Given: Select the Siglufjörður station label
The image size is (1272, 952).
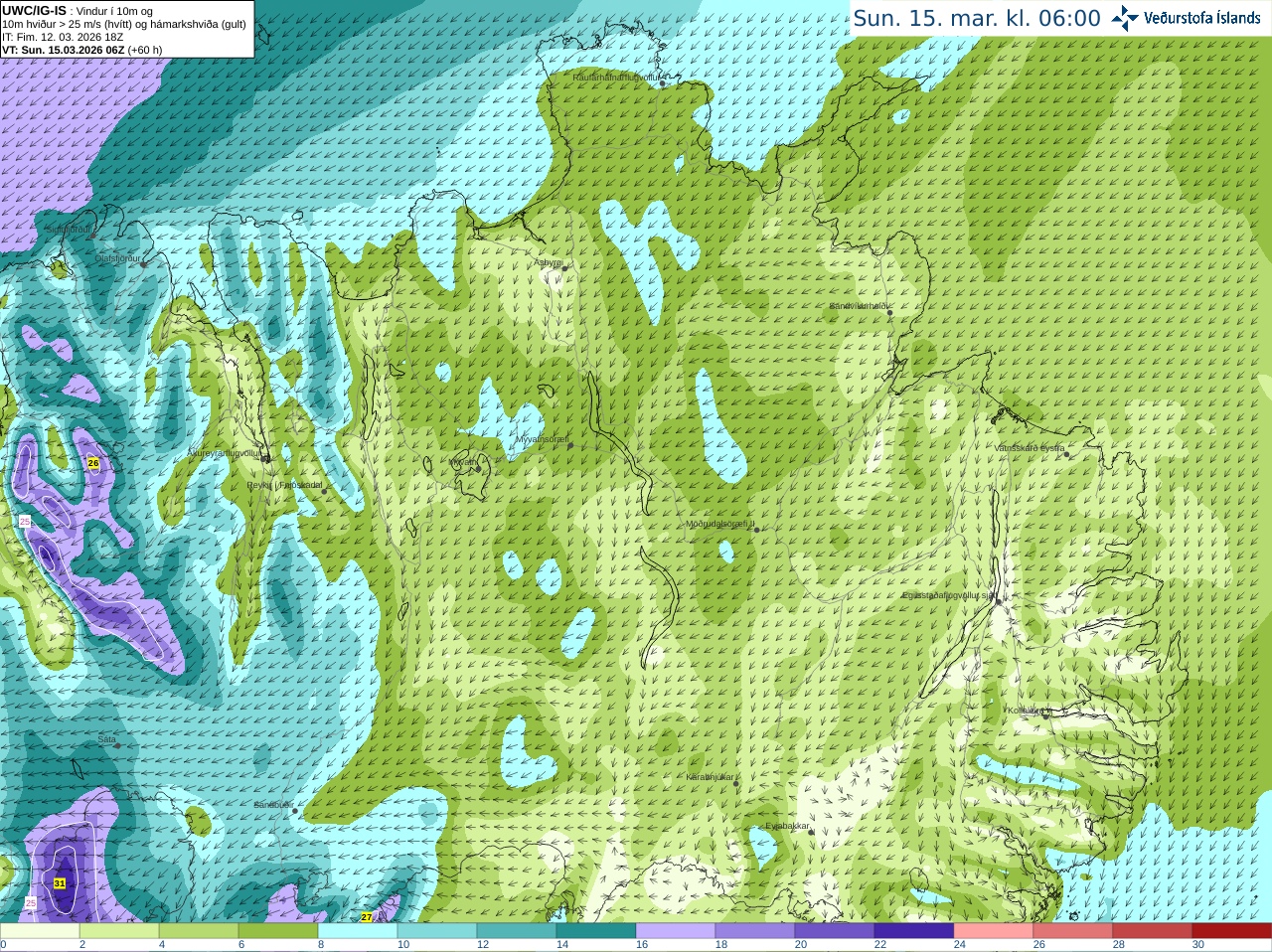Looking at the screenshot, I should coord(68,230).
